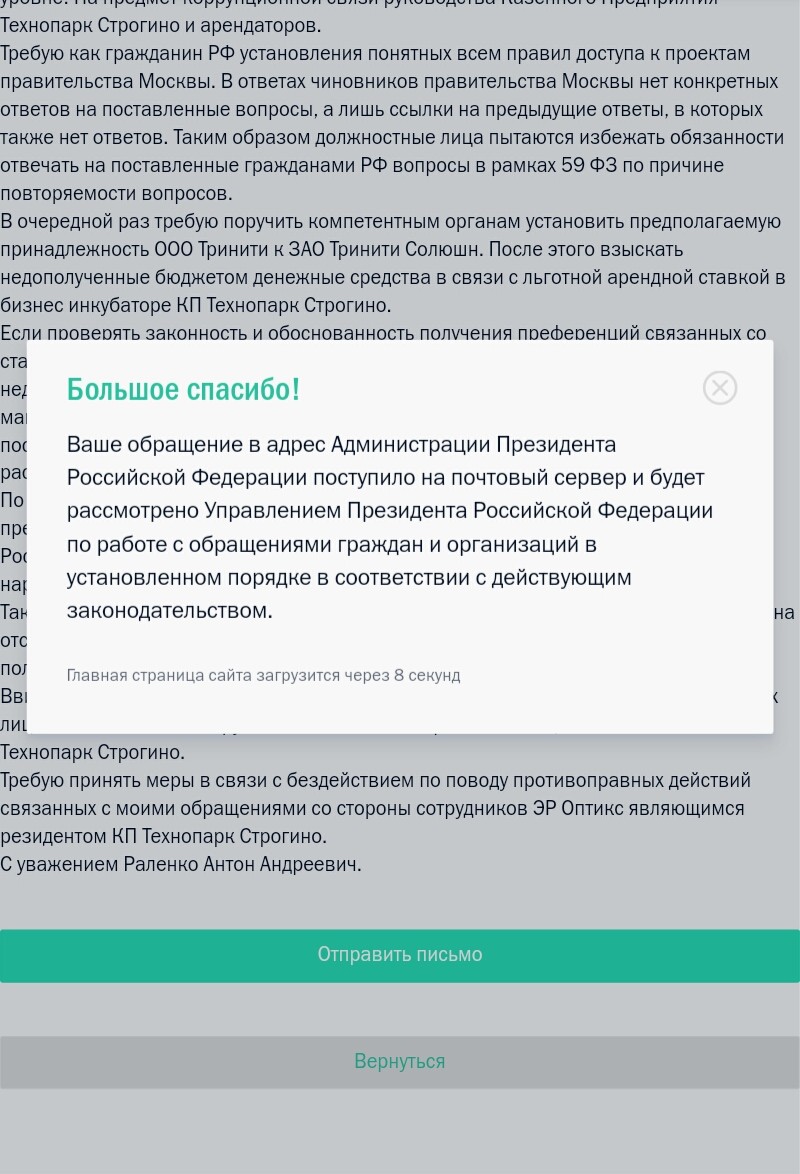
Task: Click the redirect countdown text in the dialog
Action: click(x=263, y=675)
